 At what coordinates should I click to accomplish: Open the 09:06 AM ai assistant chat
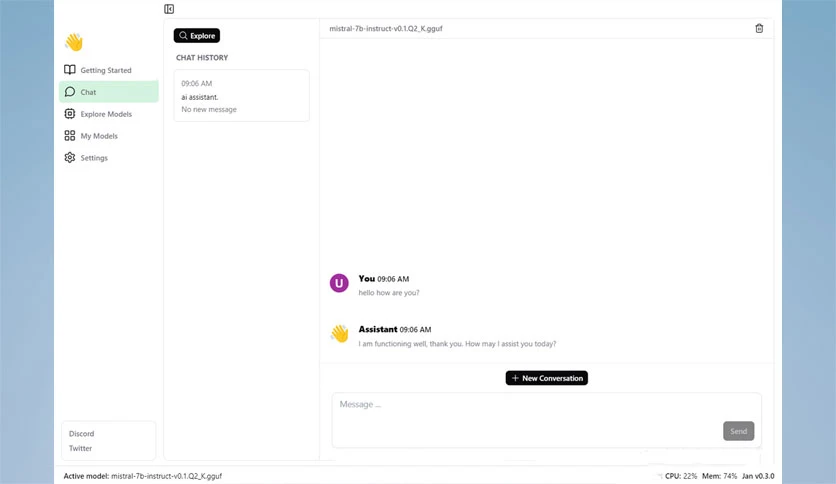[x=242, y=95]
